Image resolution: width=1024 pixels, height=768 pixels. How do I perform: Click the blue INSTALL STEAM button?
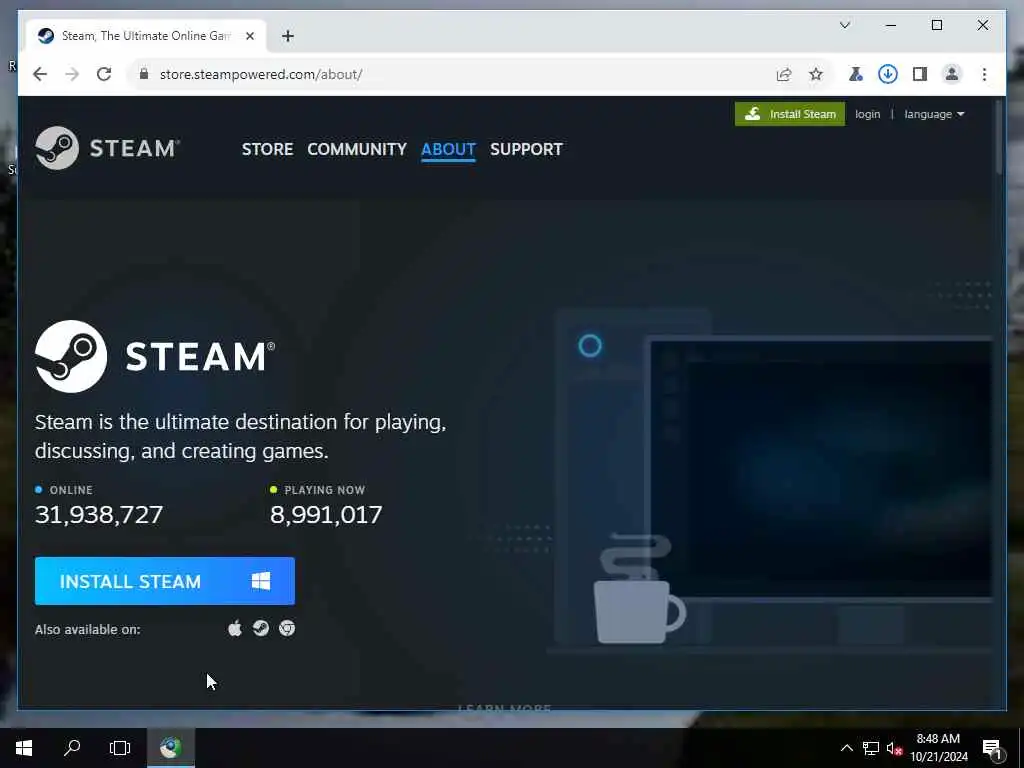(x=165, y=581)
